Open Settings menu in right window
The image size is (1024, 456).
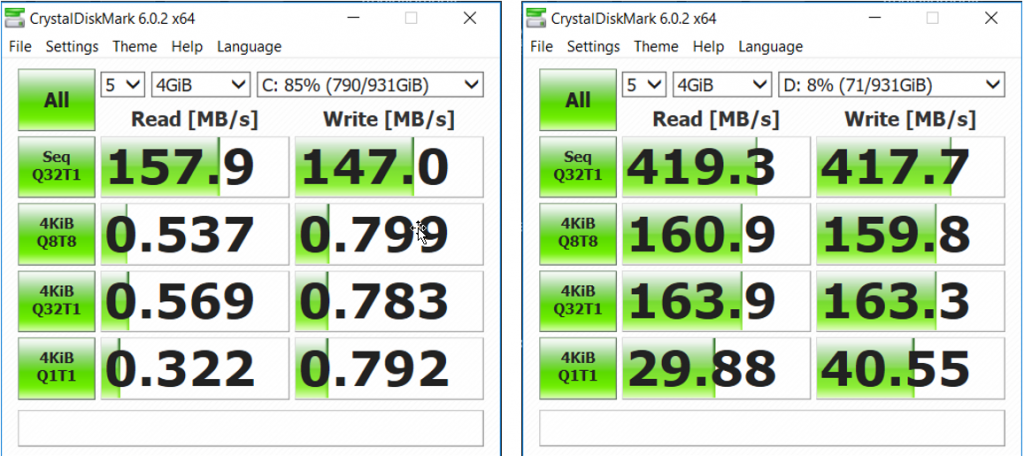pyautogui.click(x=593, y=47)
